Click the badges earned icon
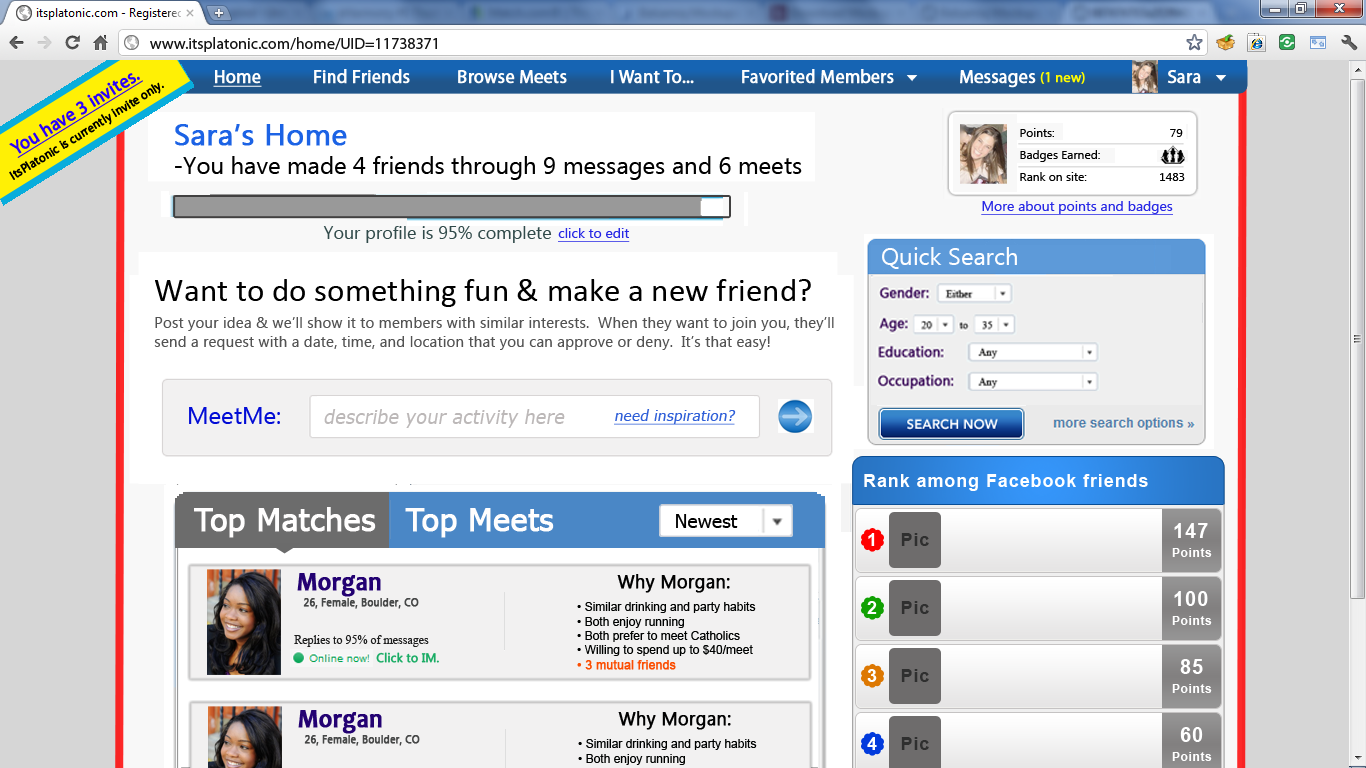The image size is (1366, 768). click(x=1172, y=155)
